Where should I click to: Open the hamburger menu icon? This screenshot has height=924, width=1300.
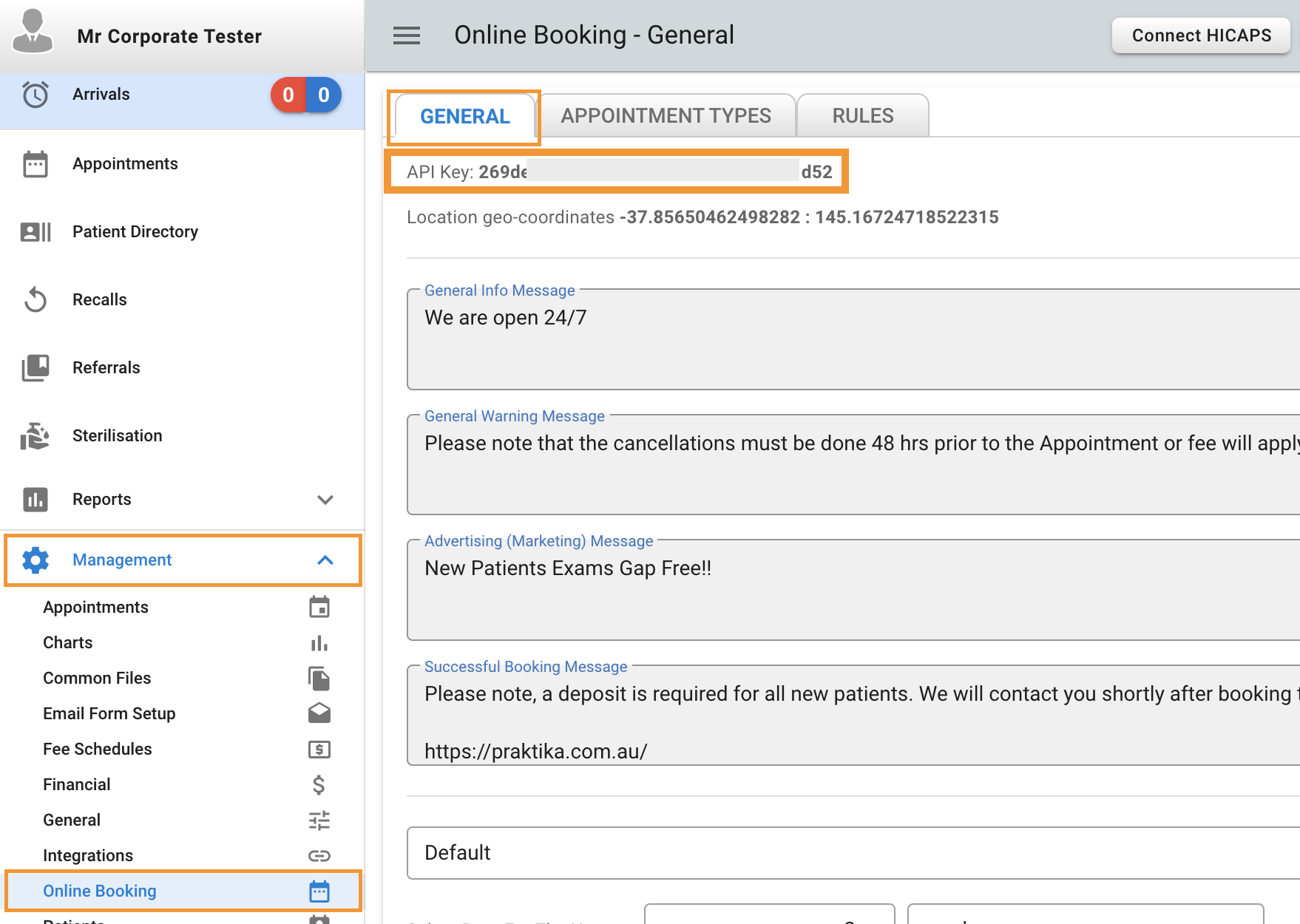tap(407, 35)
